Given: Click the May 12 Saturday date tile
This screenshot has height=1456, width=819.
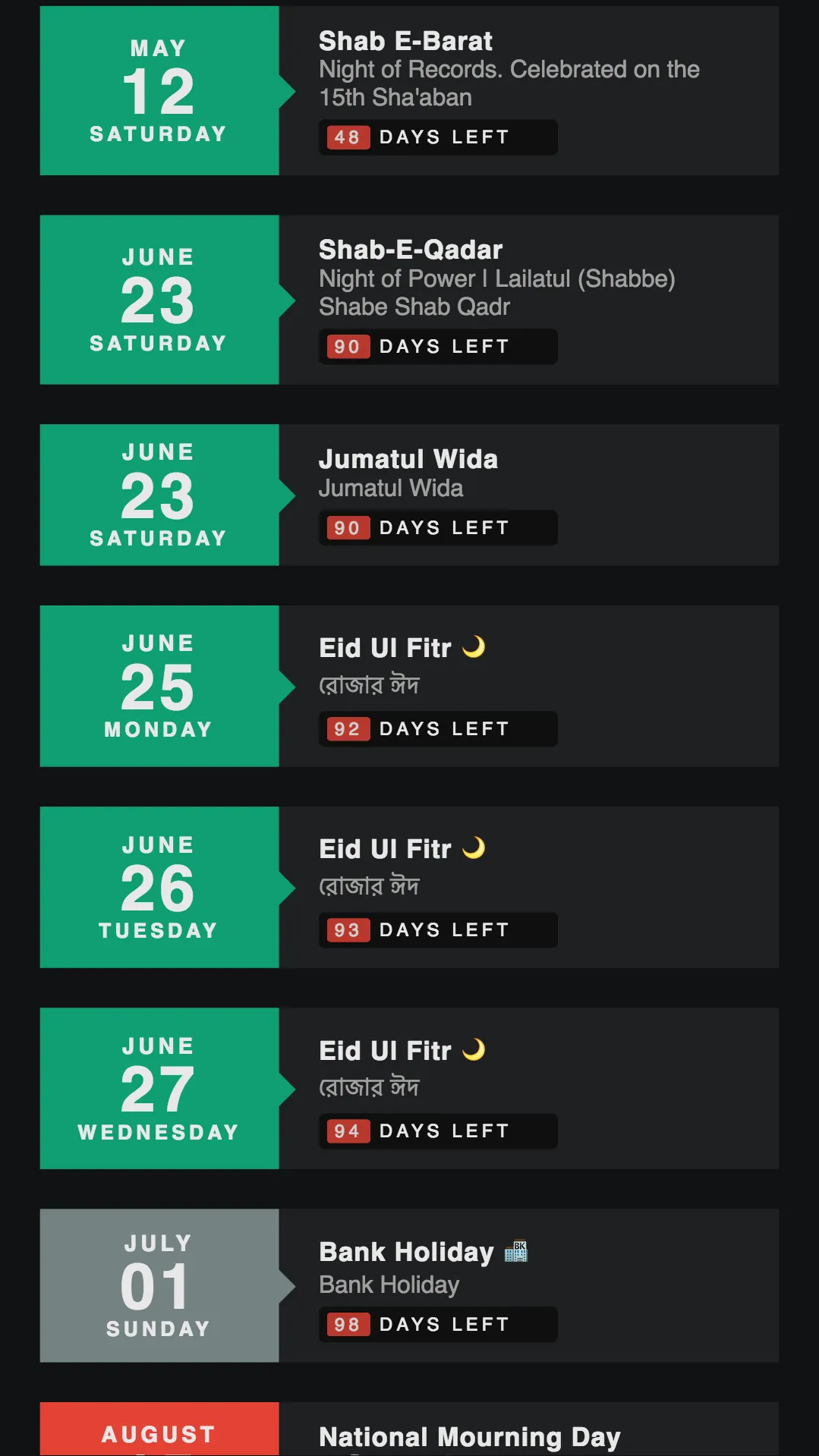Looking at the screenshot, I should (159, 91).
